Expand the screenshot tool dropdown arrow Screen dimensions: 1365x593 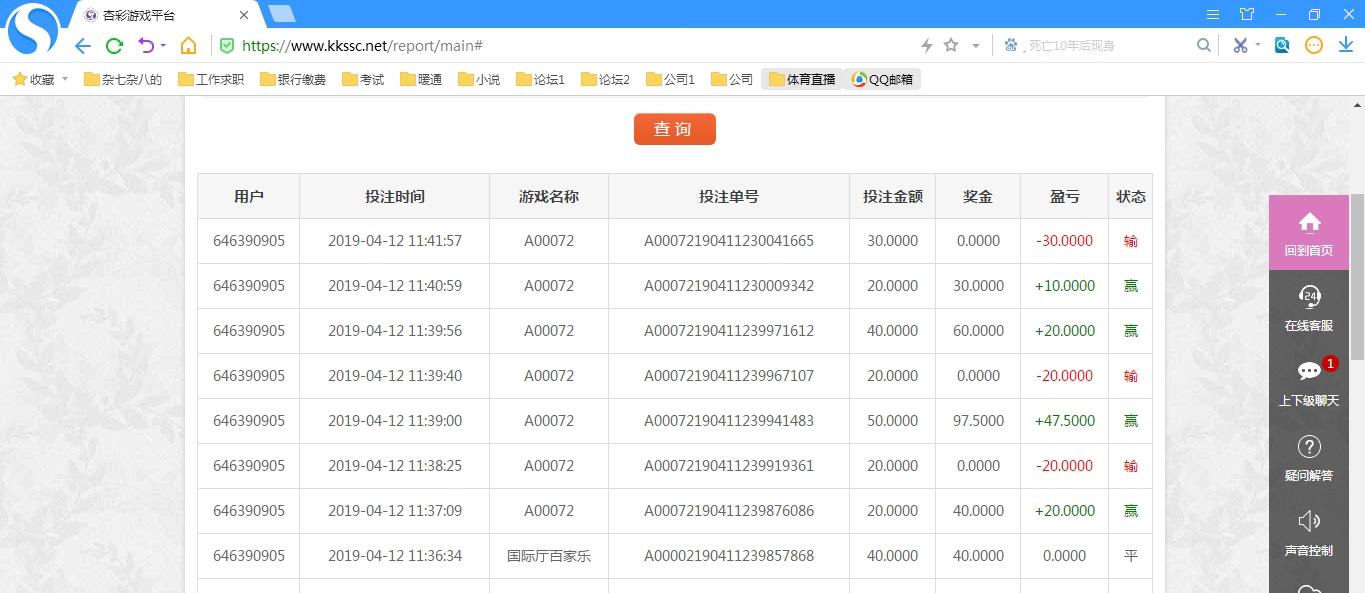[1258, 45]
